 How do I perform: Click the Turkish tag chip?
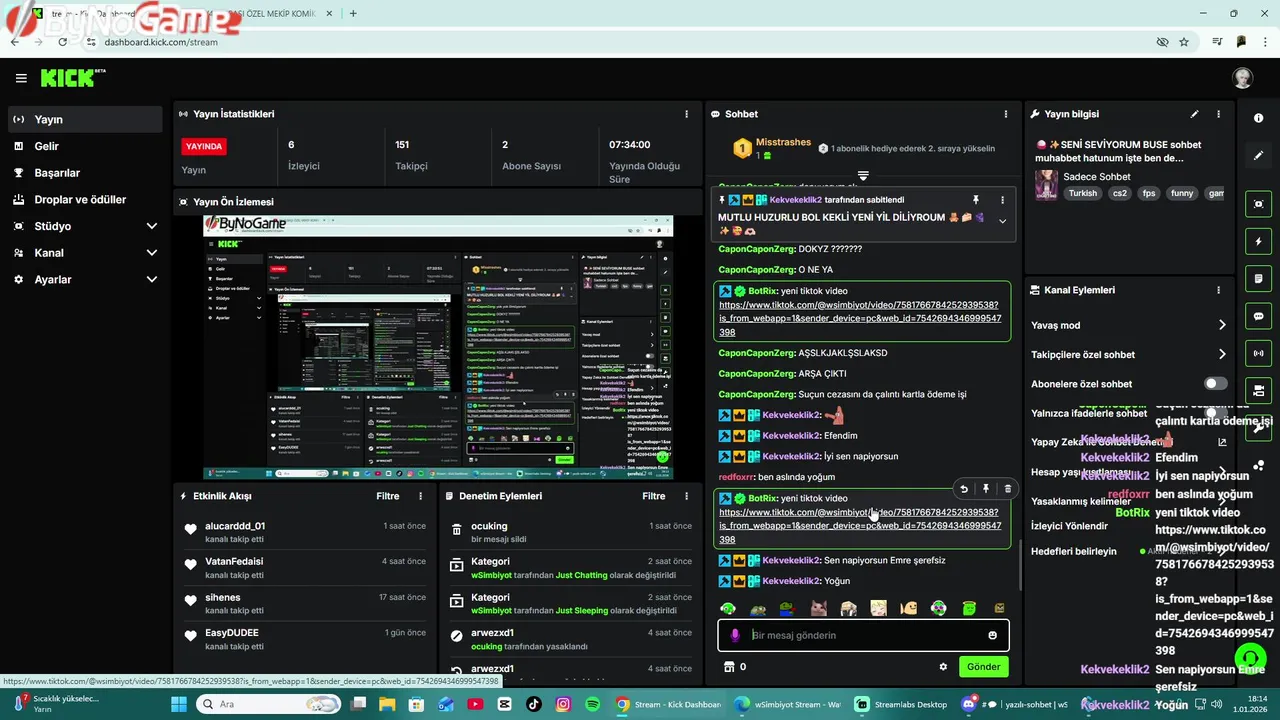coord(1082,193)
